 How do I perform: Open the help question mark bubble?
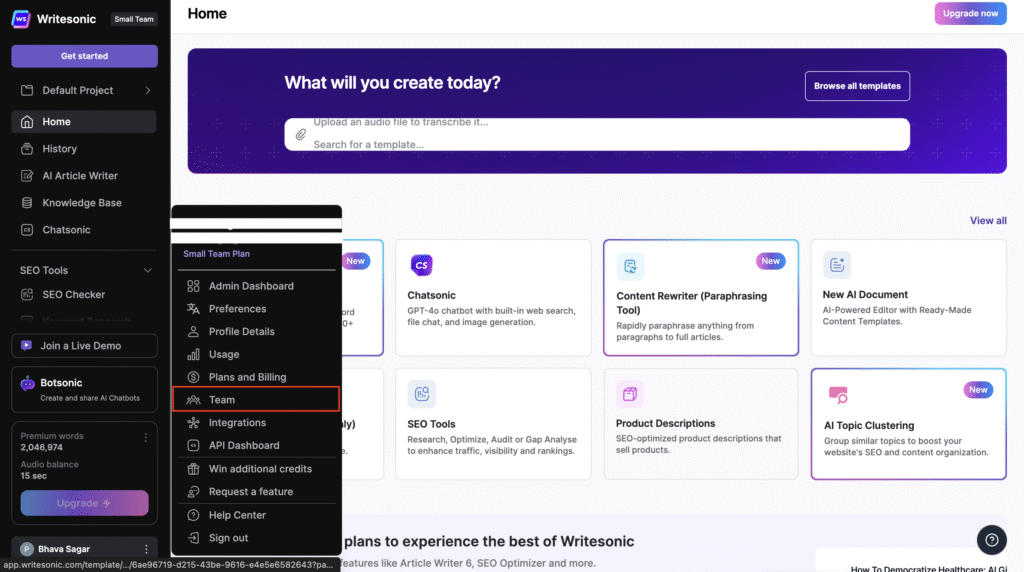pos(991,540)
